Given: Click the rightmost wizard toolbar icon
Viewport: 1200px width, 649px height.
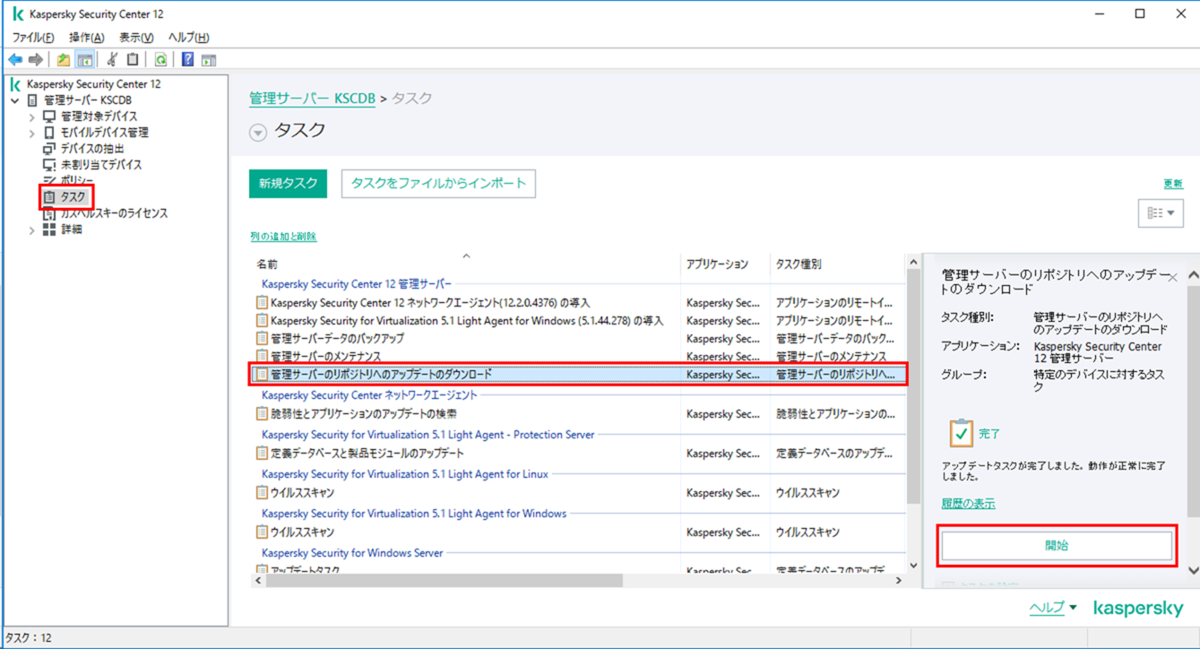Looking at the screenshot, I should coord(208,59).
